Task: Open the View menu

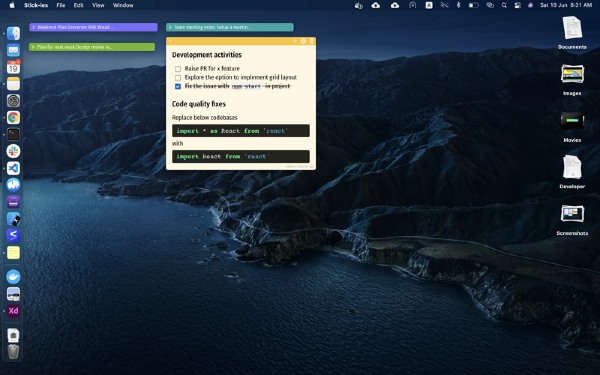Action: tap(98, 5)
